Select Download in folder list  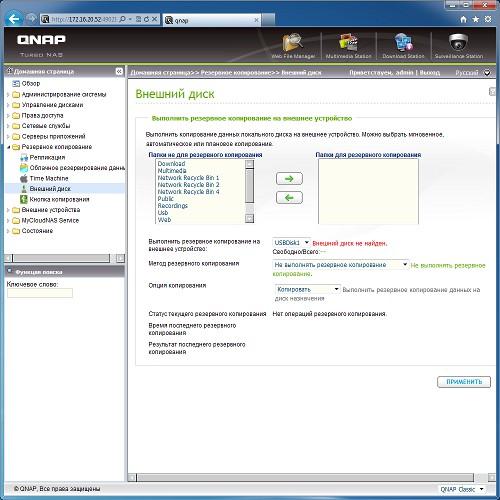171,164
